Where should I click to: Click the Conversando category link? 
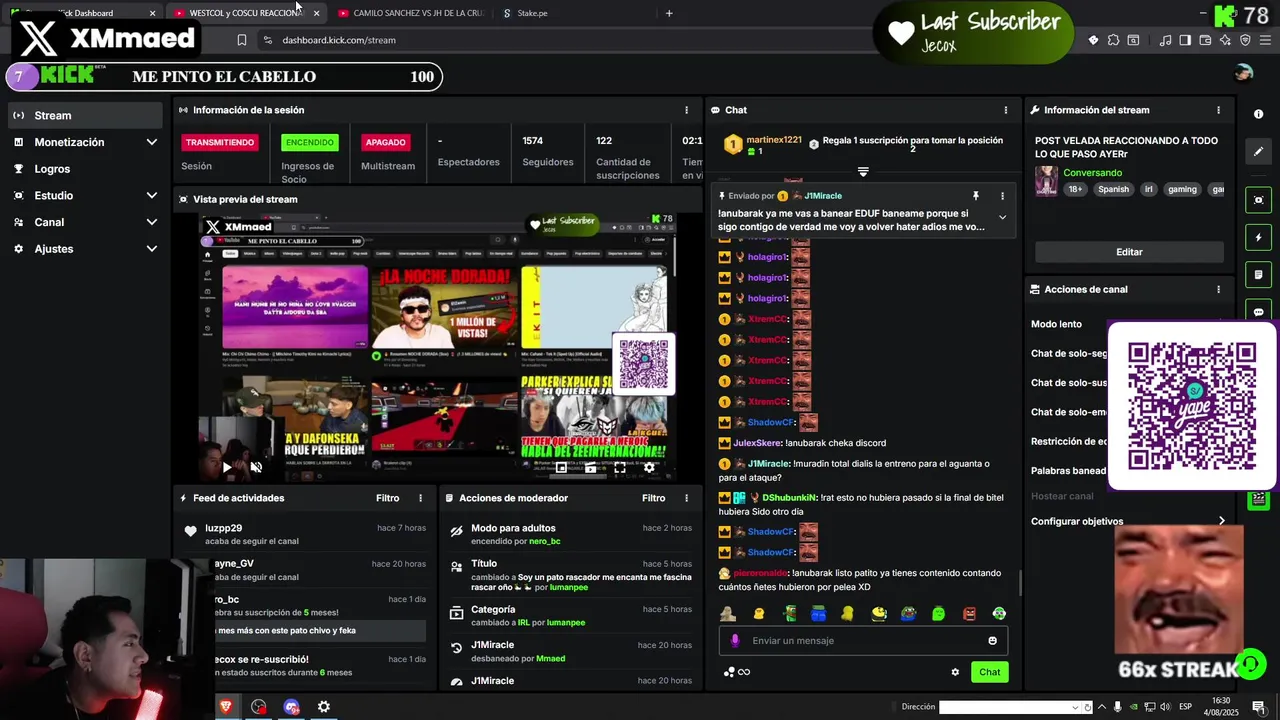(x=1093, y=173)
